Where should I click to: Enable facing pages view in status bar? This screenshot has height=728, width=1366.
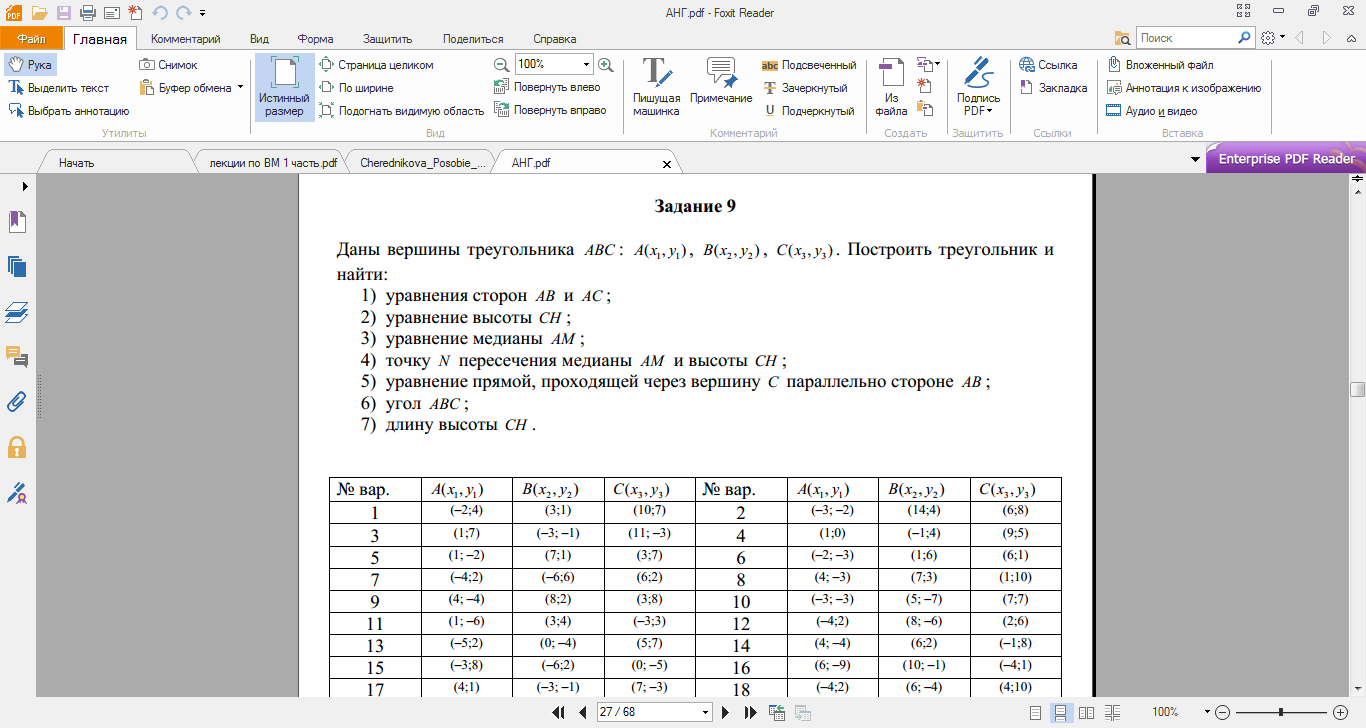point(1086,712)
